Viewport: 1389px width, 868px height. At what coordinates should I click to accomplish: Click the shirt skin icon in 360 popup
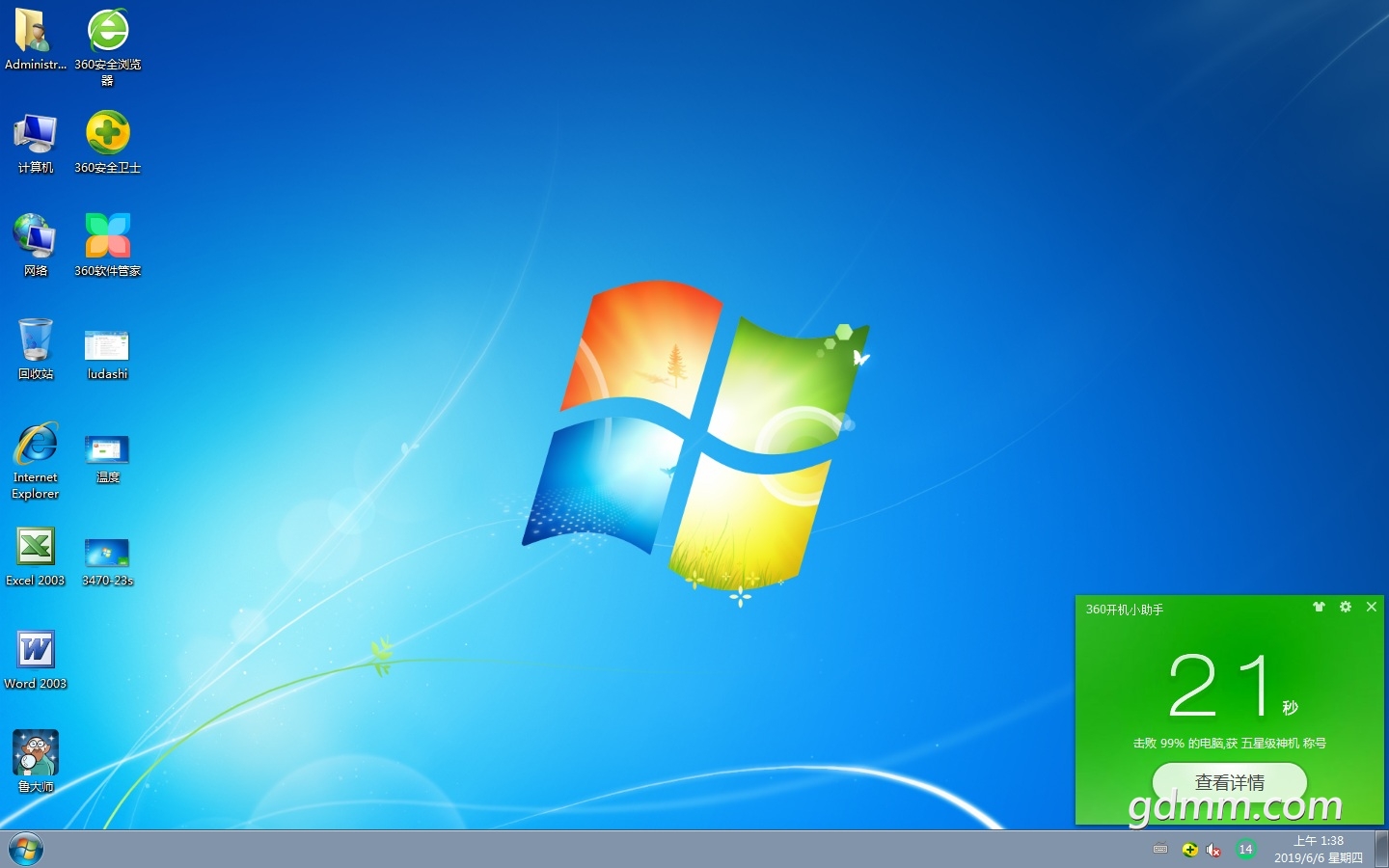tap(1319, 607)
